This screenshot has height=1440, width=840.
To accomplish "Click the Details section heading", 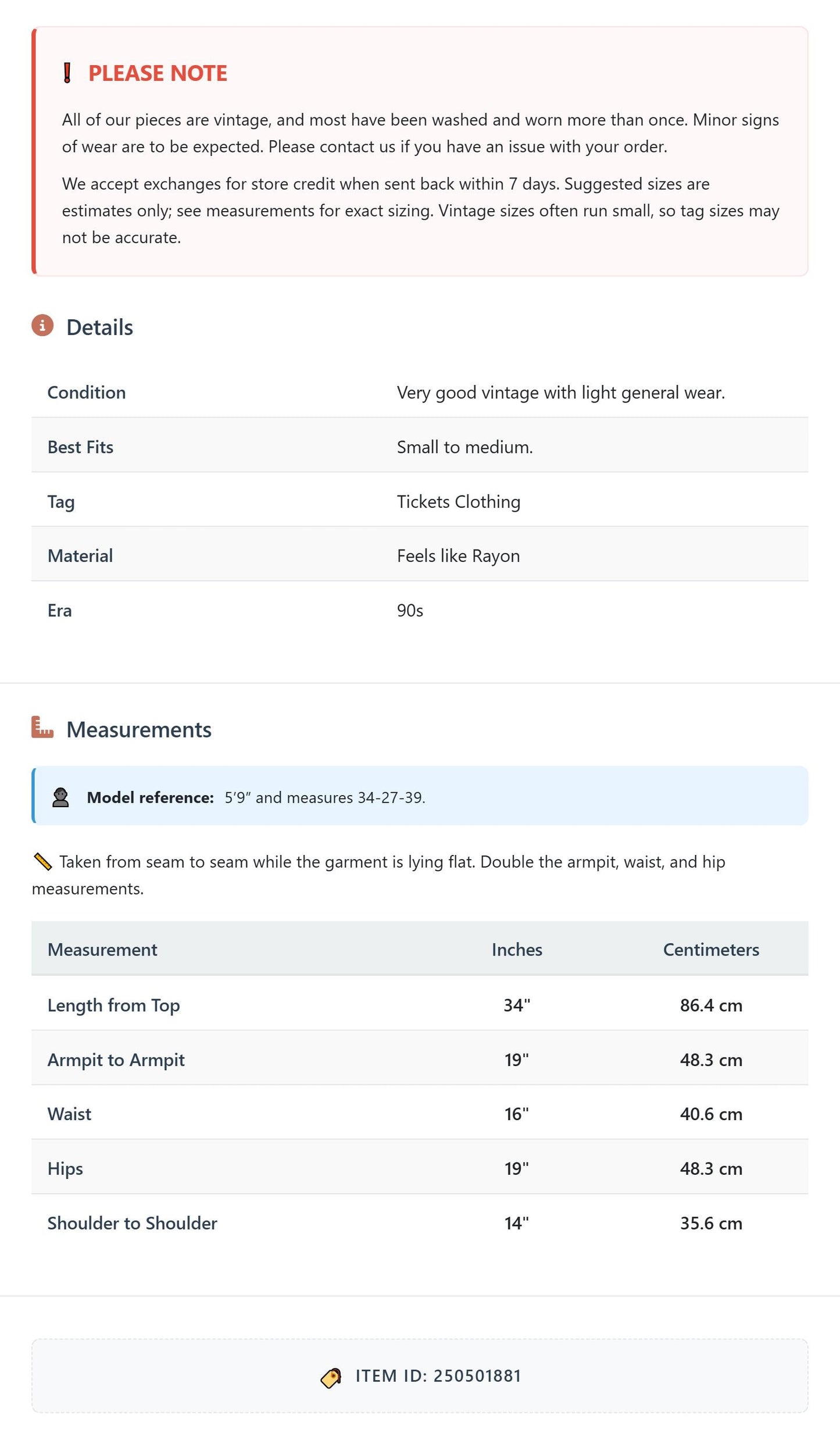I will (99, 327).
